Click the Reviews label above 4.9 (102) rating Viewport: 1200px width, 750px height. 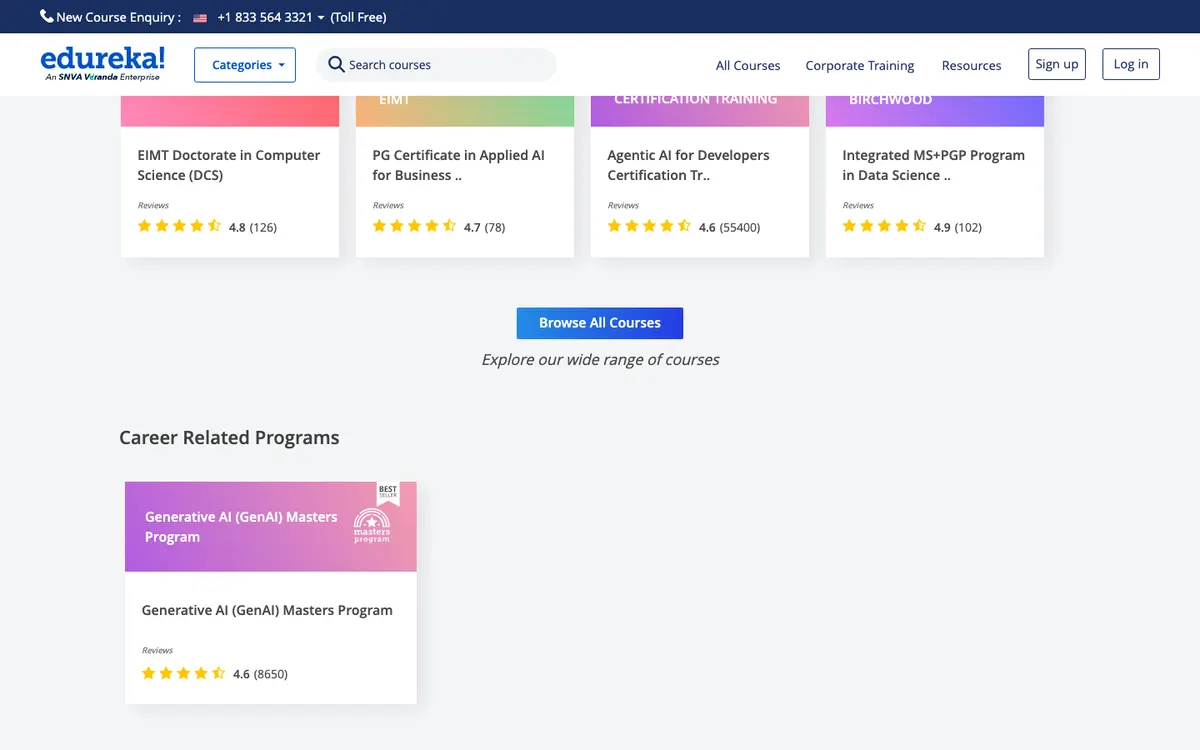(x=858, y=205)
